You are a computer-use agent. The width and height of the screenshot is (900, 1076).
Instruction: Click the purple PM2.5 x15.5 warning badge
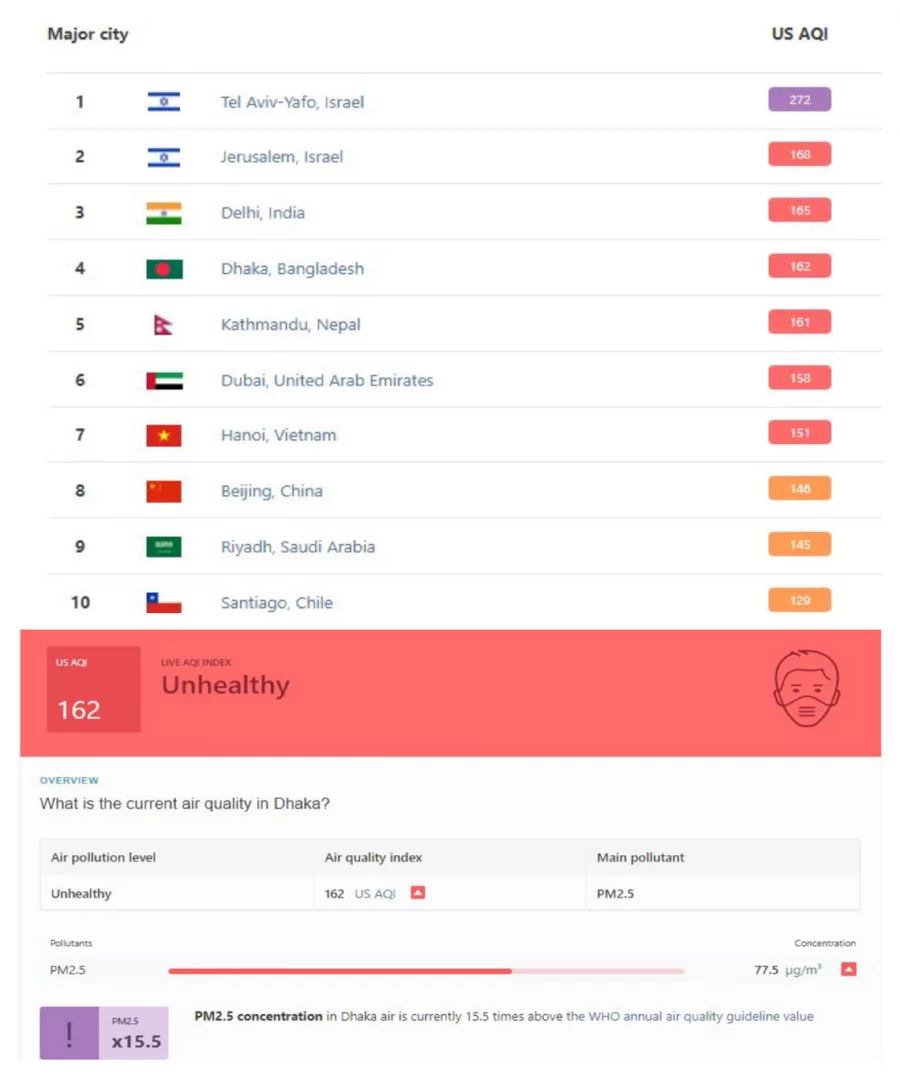point(104,1033)
